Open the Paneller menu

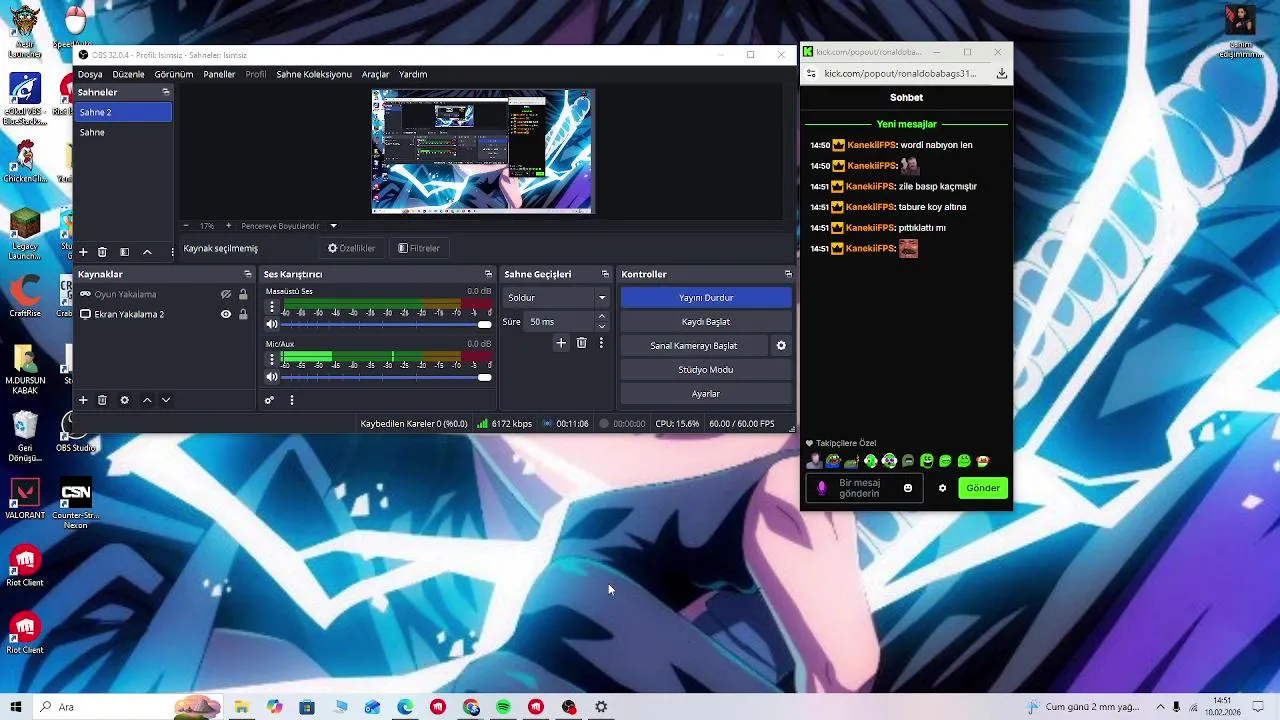(219, 74)
